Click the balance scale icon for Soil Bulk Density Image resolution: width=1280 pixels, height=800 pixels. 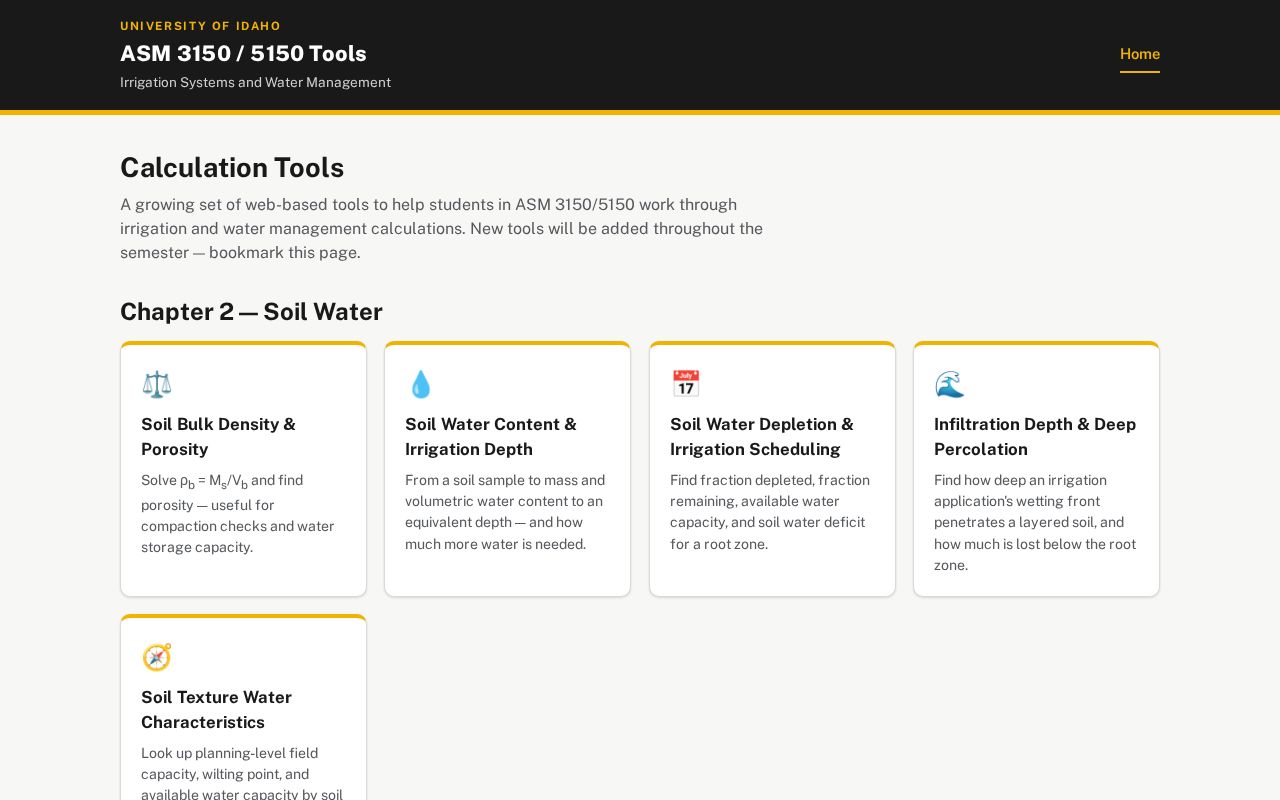coord(157,384)
